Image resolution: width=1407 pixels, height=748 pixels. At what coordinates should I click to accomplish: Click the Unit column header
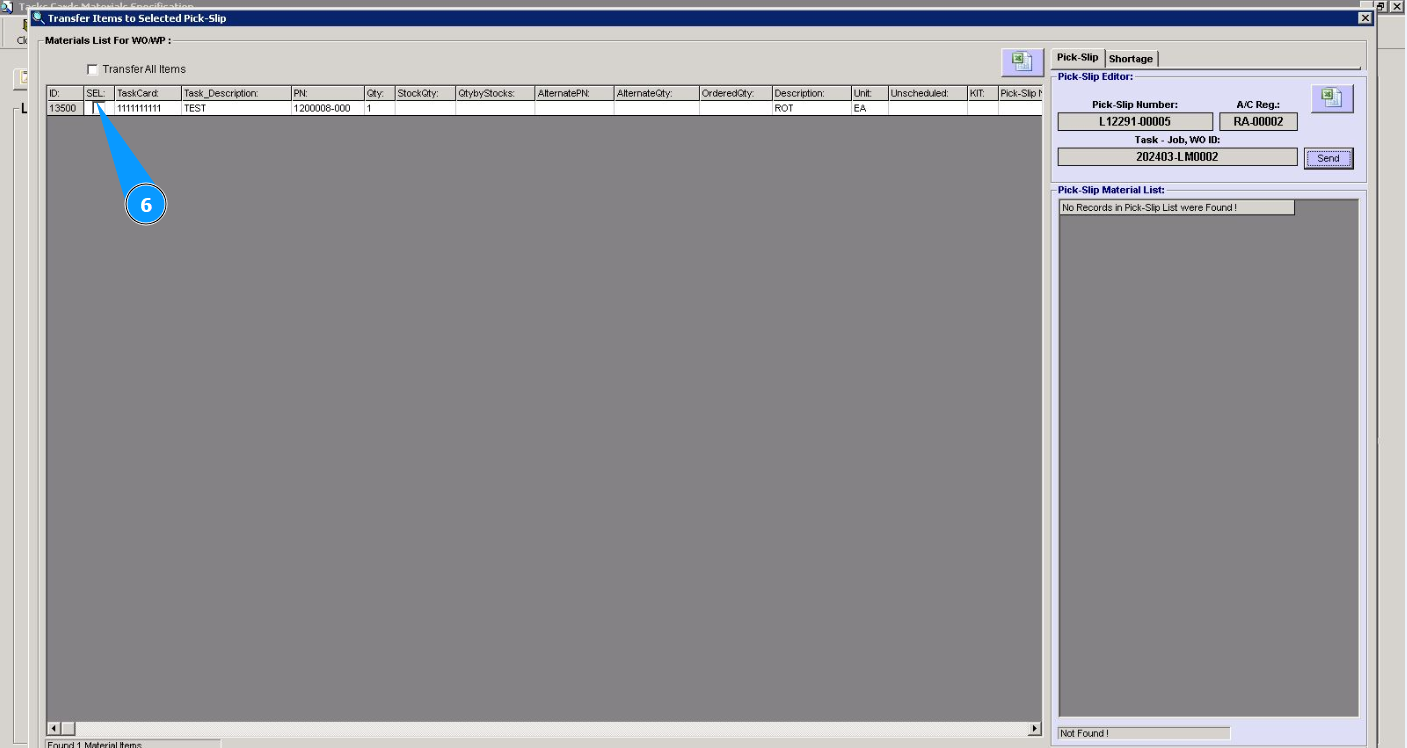point(869,94)
